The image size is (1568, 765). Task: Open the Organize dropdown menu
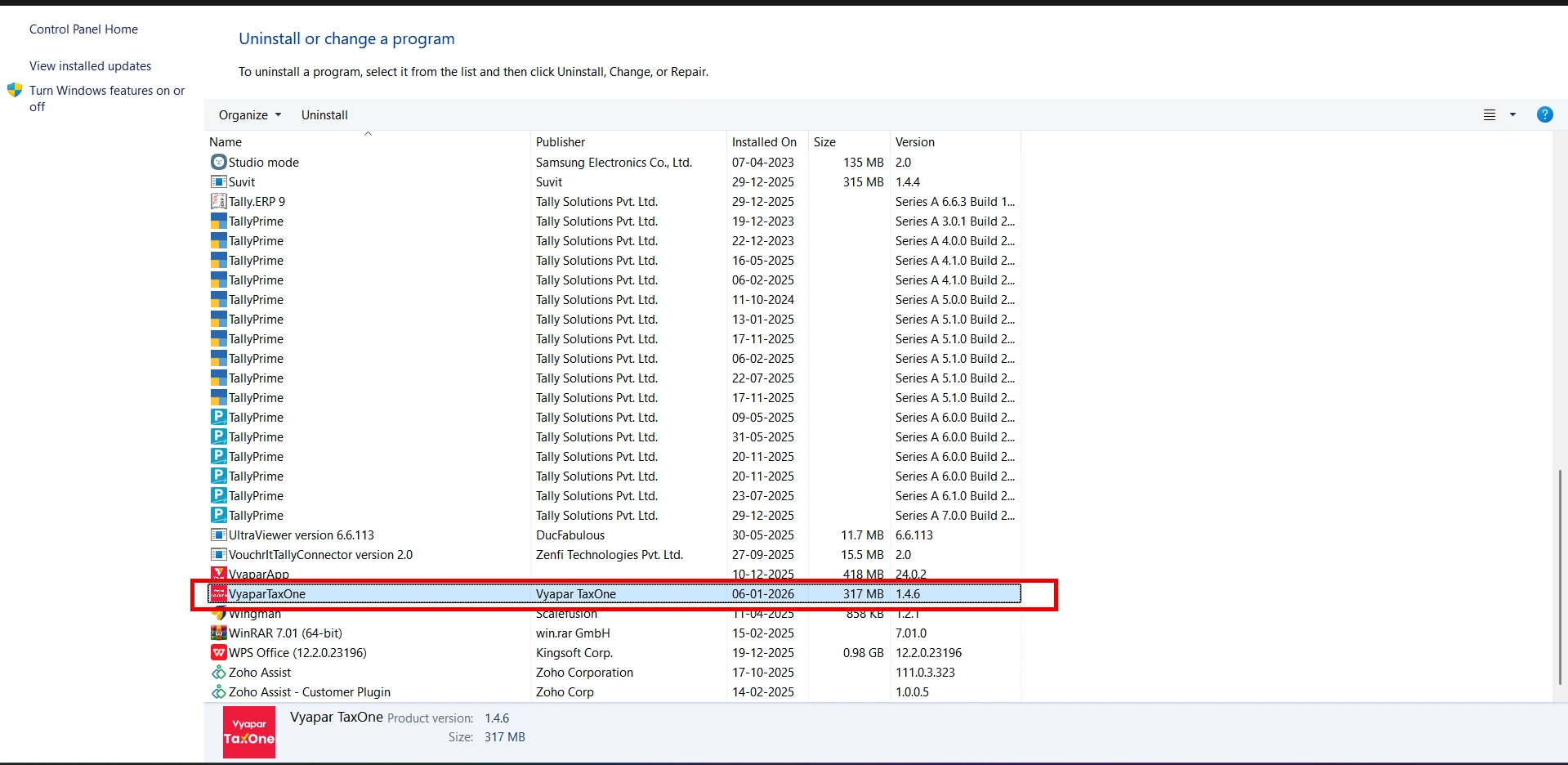(249, 115)
